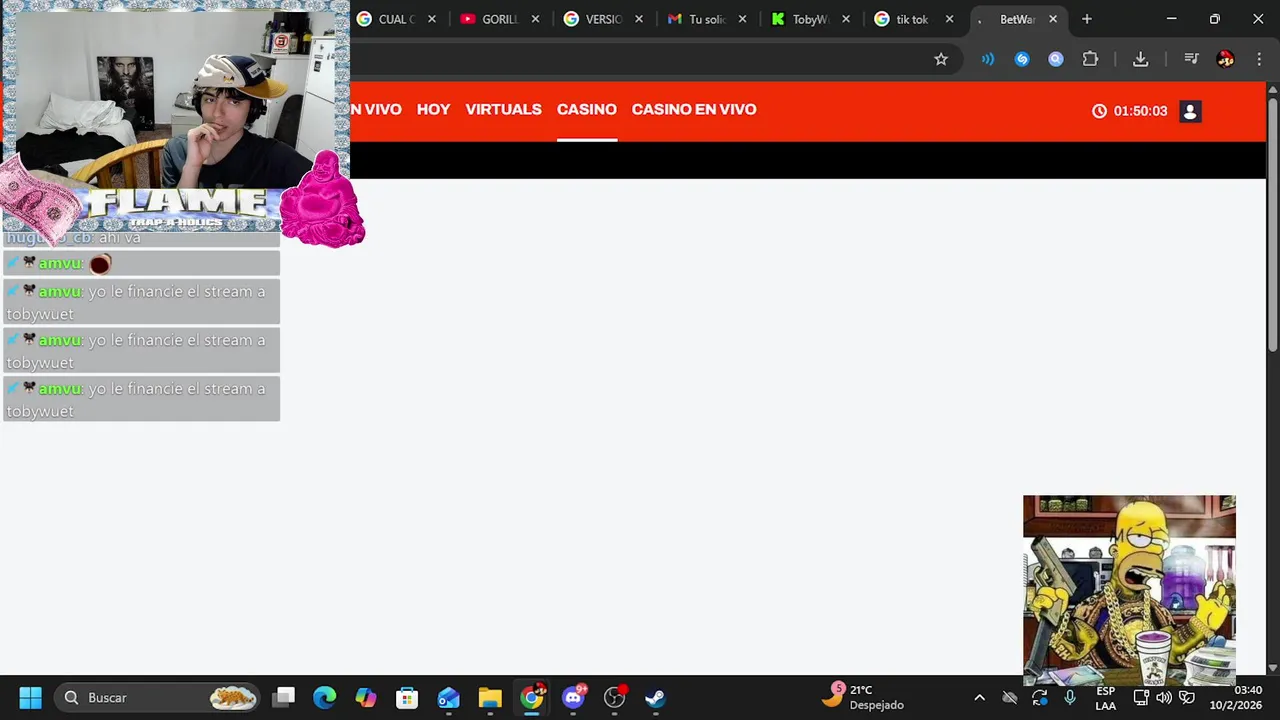
Task: Click the streamer webcam overlay
Action: (x=175, y=100)
